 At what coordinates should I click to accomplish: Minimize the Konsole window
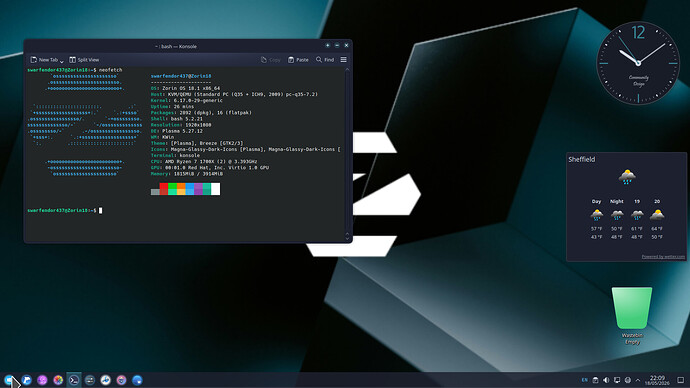337,45
